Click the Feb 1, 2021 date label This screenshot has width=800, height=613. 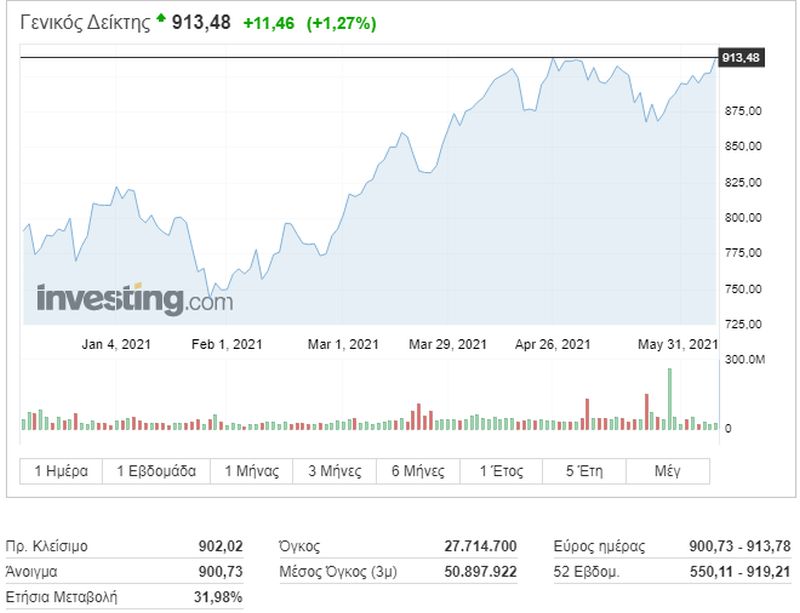click(227, 345)
